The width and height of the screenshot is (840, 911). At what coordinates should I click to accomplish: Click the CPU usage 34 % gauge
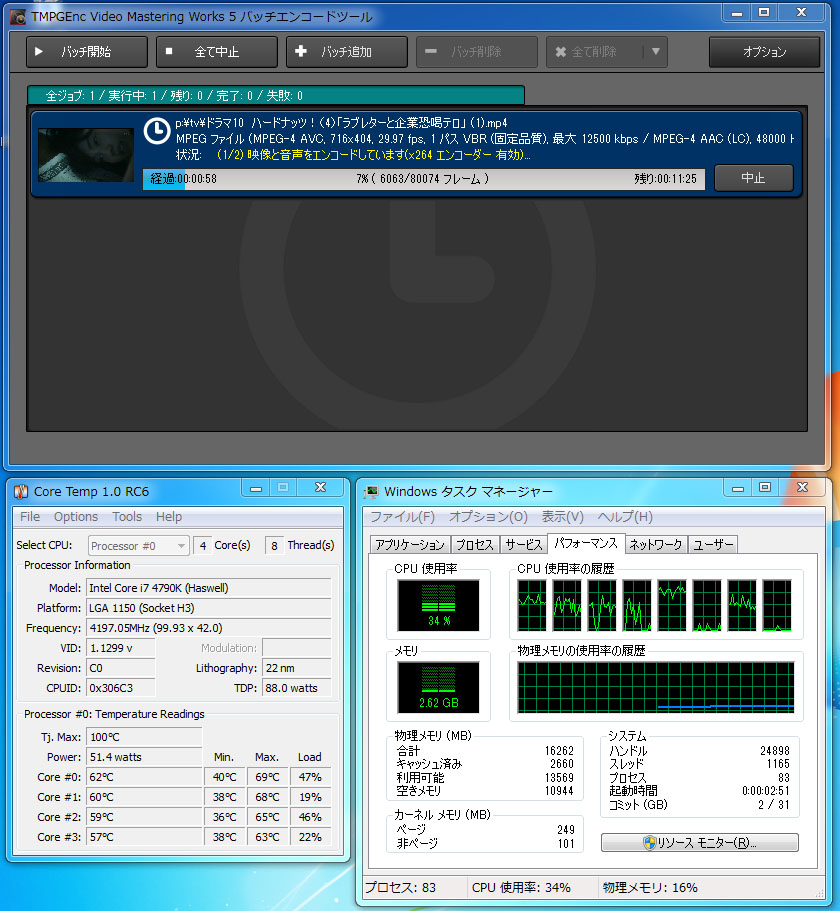pos(439,605)
